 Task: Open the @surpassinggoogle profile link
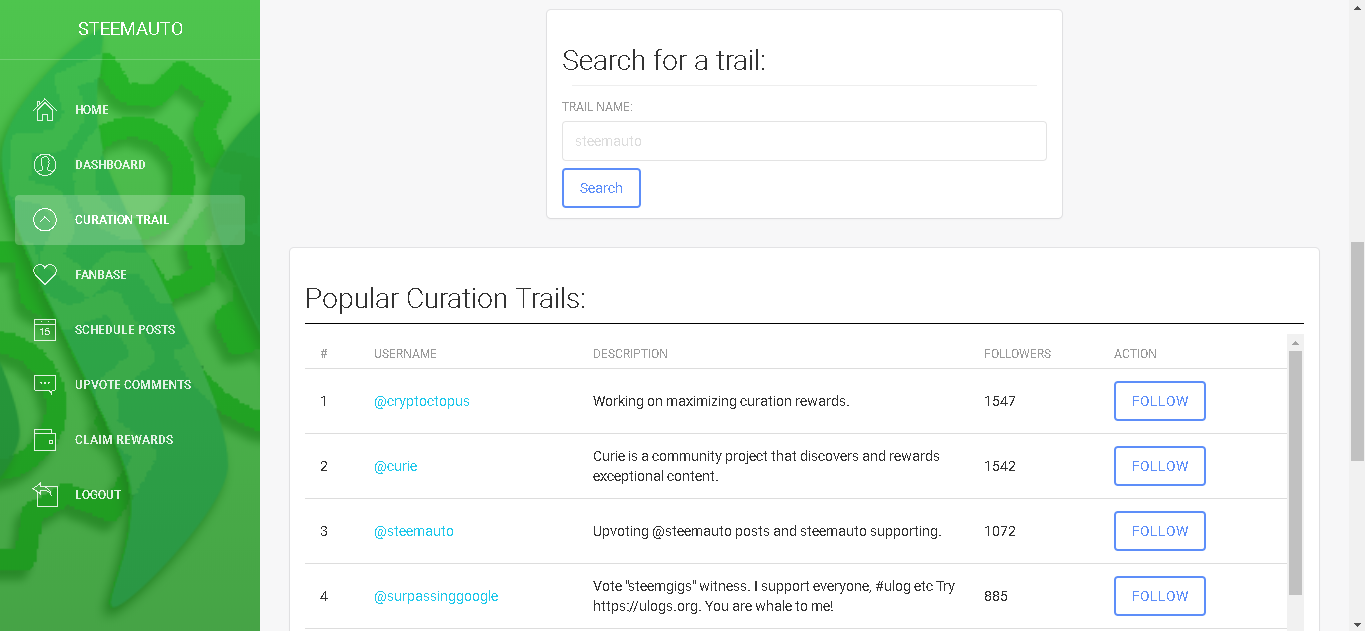pos(436,596)
